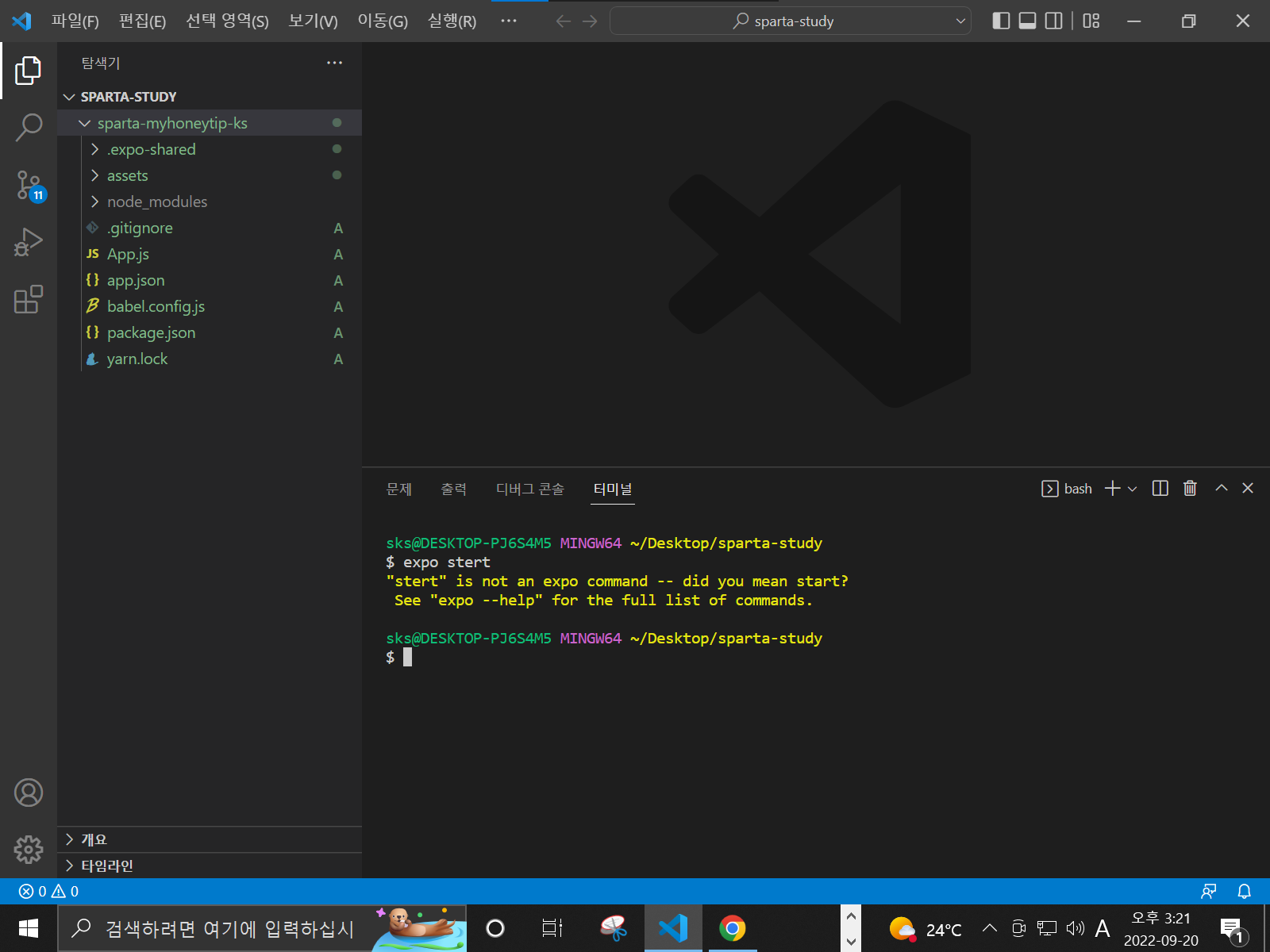
Task: Click the Windows taskbar search box
Action: tap(262, 928)
